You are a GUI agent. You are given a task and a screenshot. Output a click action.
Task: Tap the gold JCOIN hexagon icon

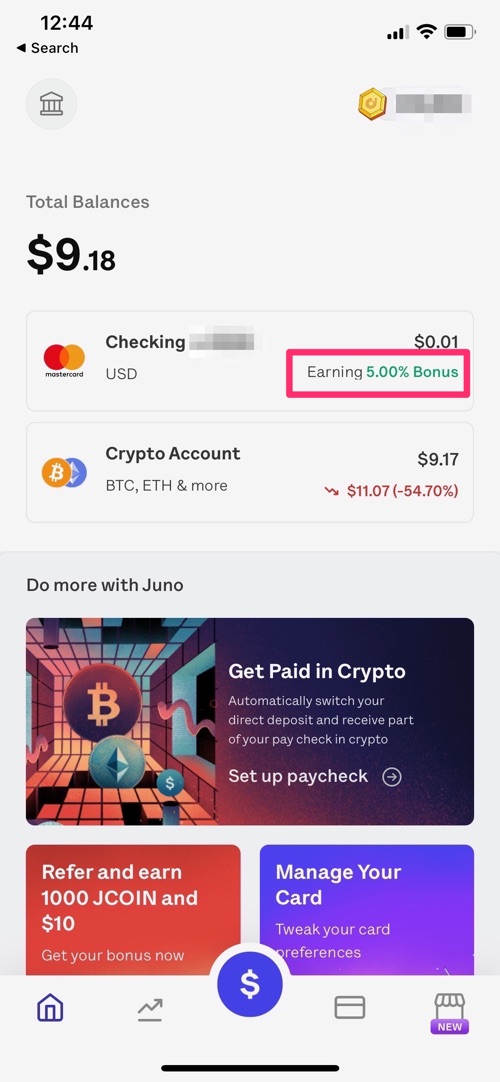[372, 104]
